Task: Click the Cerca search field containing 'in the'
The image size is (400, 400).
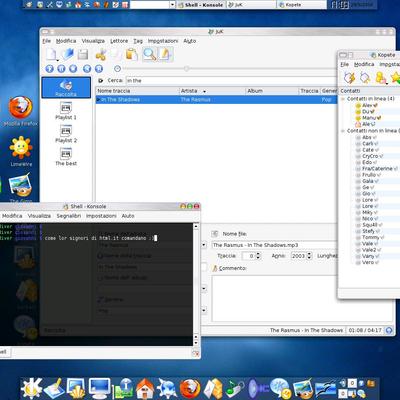Action: coord(231,81)
